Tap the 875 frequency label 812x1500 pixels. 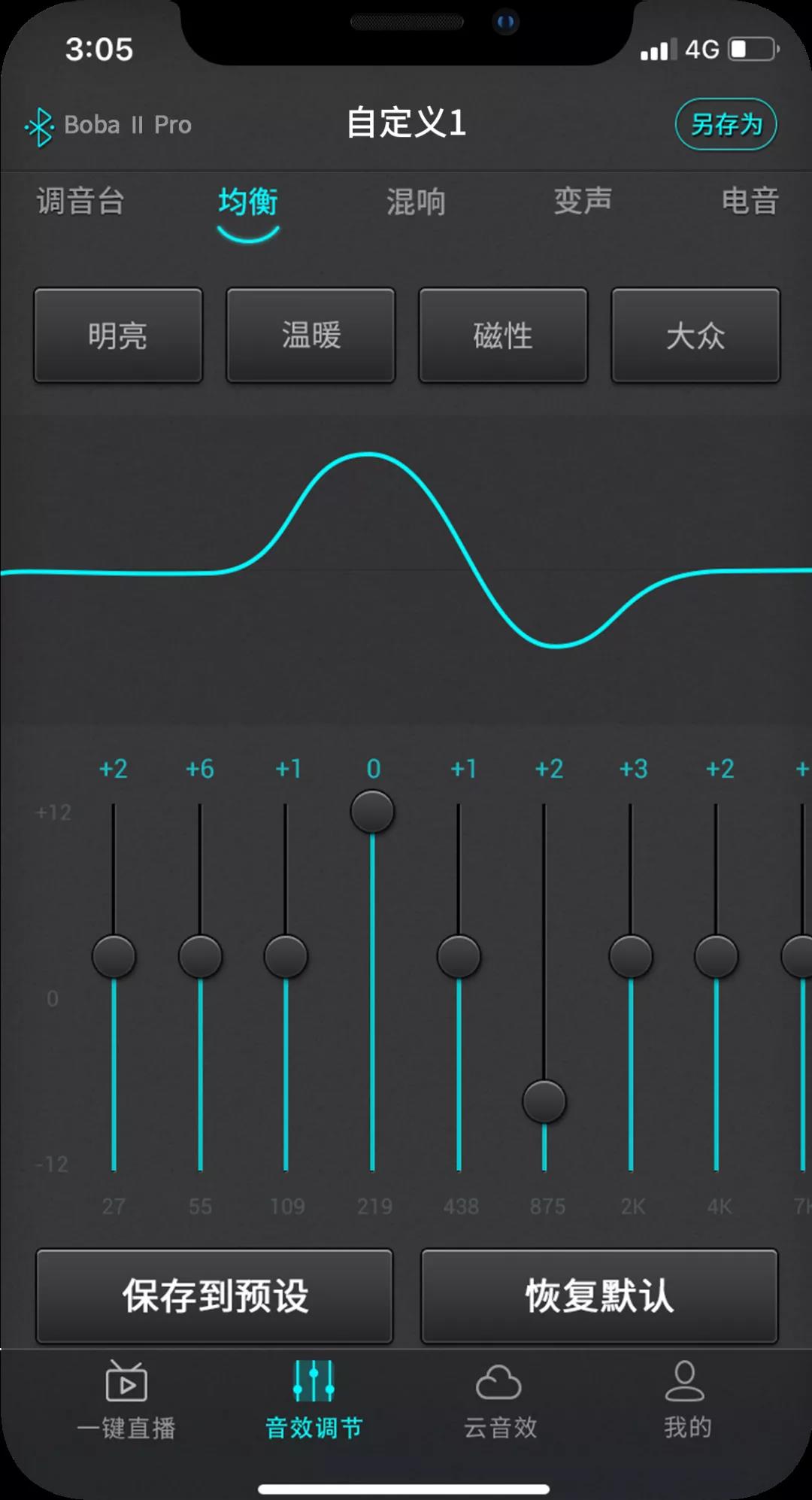click(x=547, y=1207)
